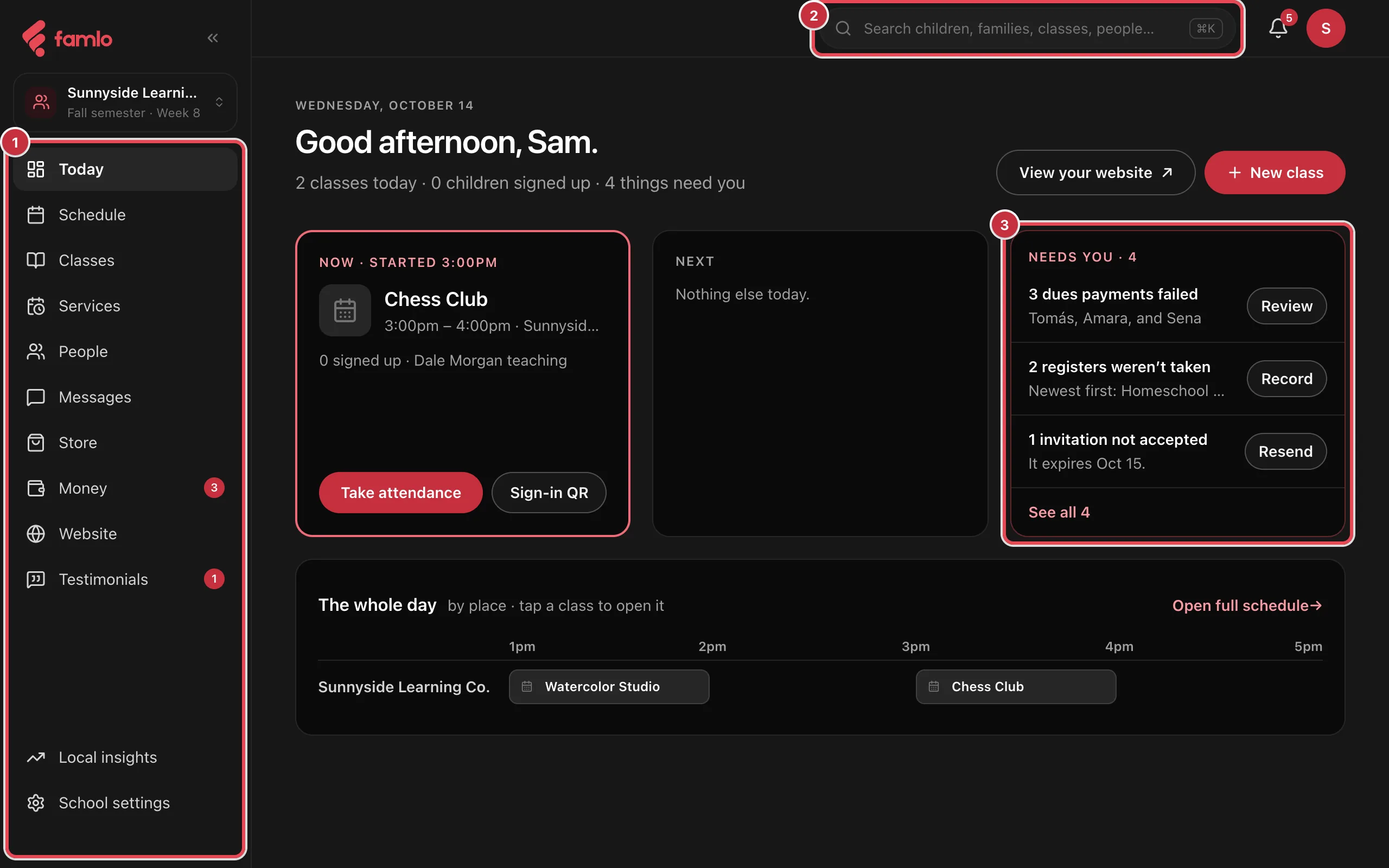The height and width of the screenshot is (868, 1389).
Task: Click the Website globe icon
Action: [36, 534]
